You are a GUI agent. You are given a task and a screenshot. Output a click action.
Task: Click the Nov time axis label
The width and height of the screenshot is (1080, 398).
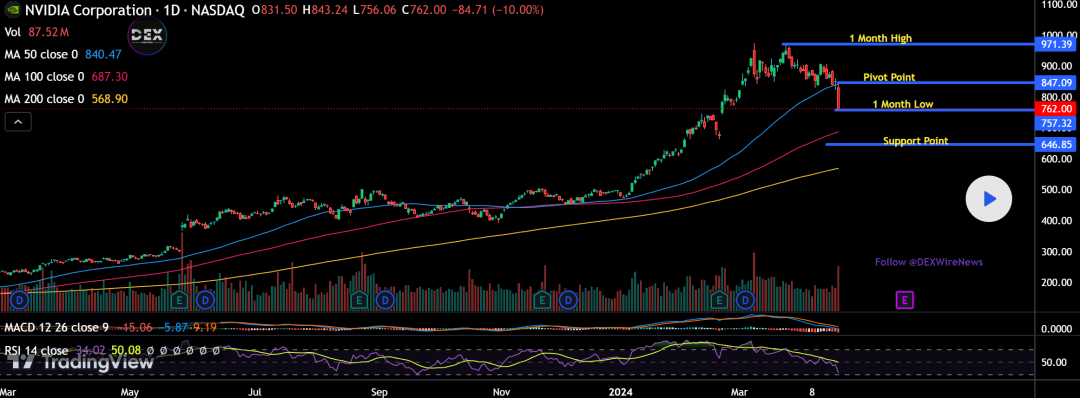[501, 391]
